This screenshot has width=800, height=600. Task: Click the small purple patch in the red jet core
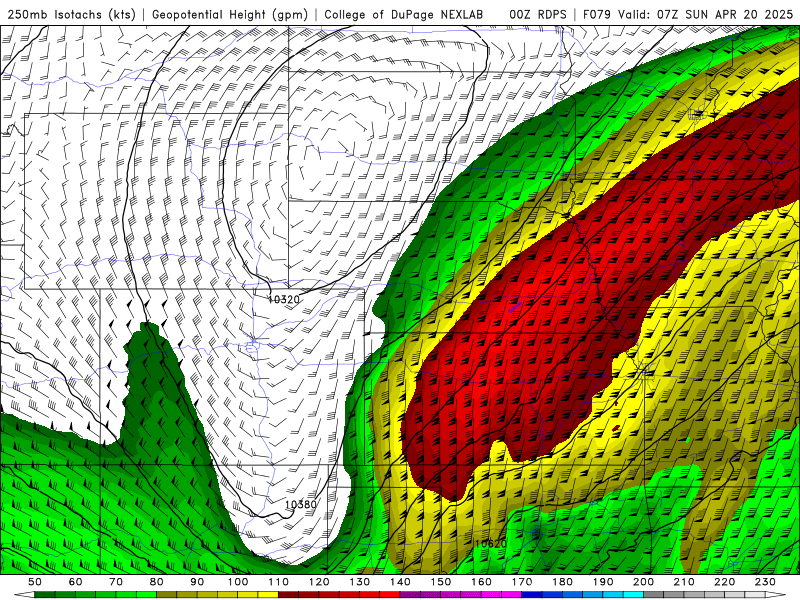(x=515, y=307)
